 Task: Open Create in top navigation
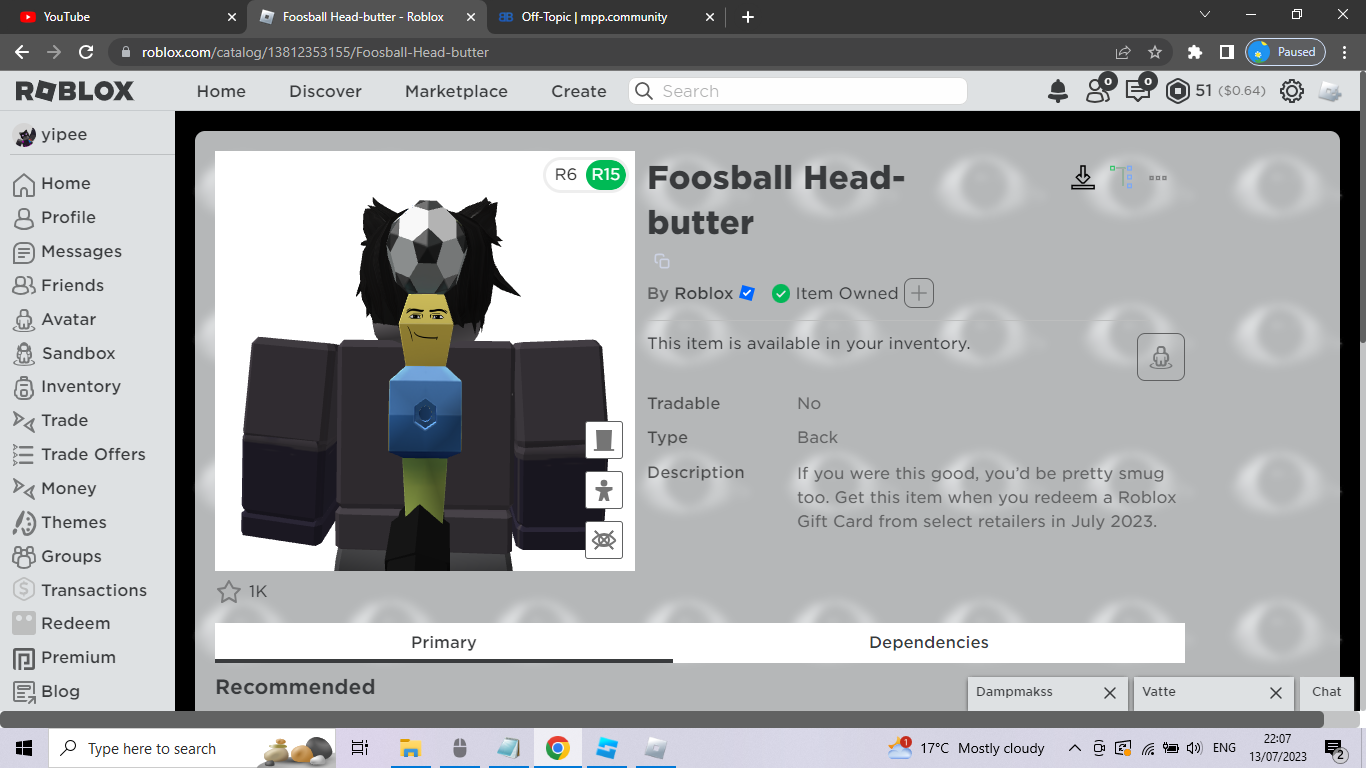pyautogui.click(x=579, y=91)
